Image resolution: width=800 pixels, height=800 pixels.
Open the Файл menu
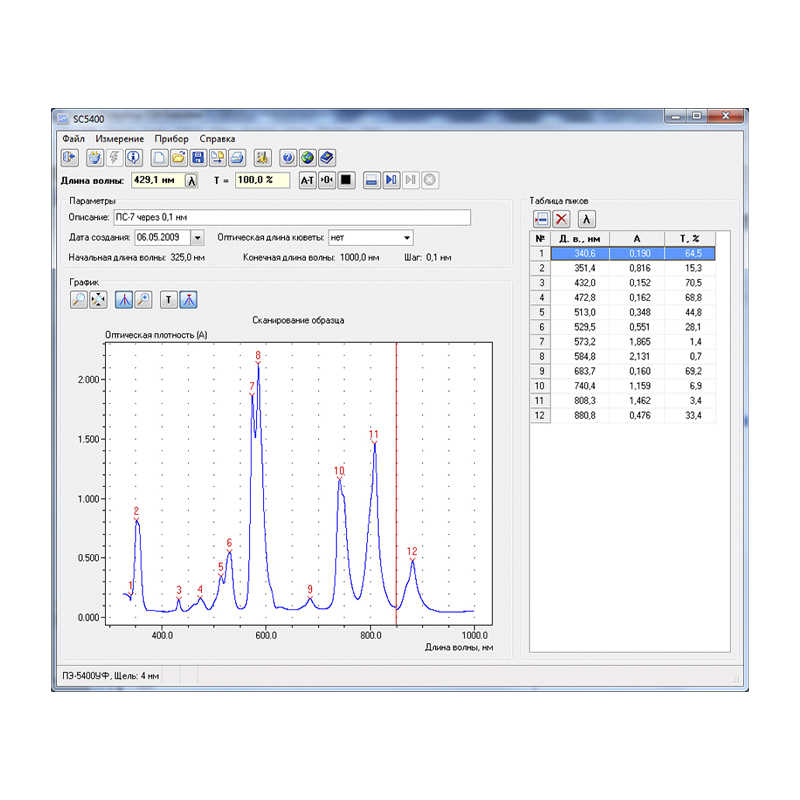pos(72,138)
